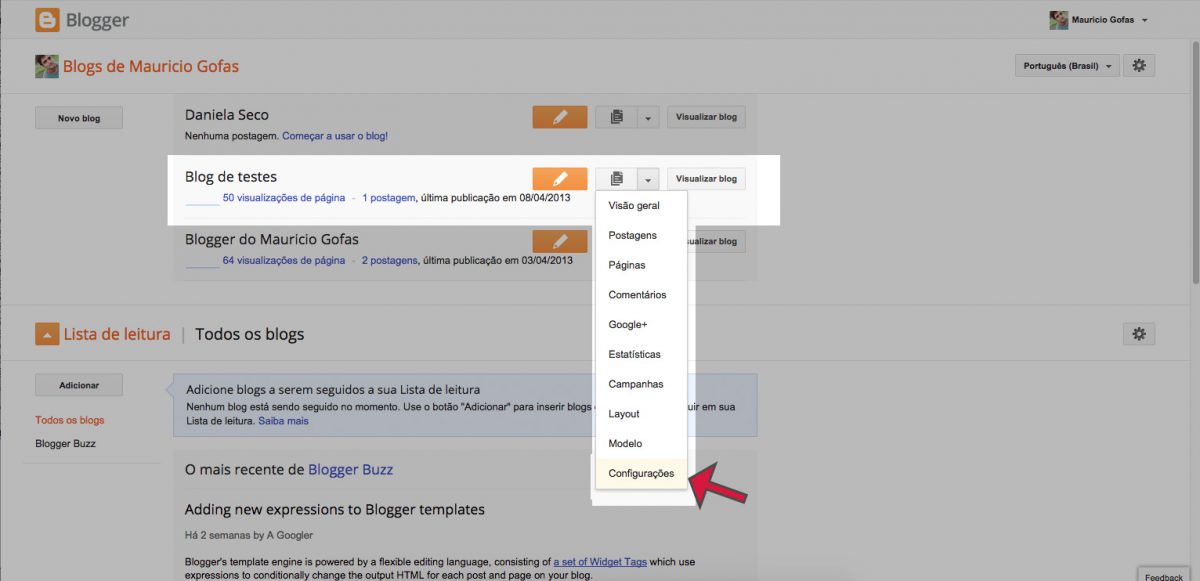This screenshot has width=1200, height=581.
Task: Click the Lista de leitura heading
Action: click(x=117, y=334)
